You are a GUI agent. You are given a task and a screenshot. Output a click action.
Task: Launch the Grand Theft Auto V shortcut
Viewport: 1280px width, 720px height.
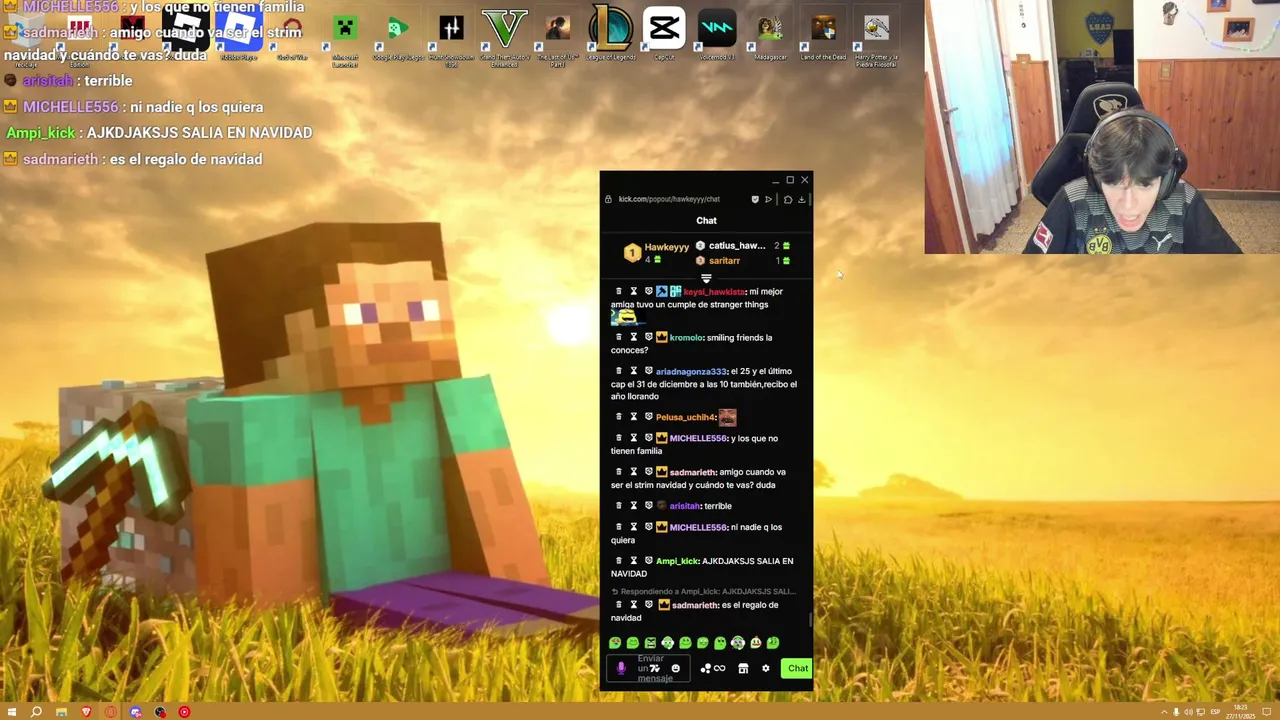coord(504,36)
